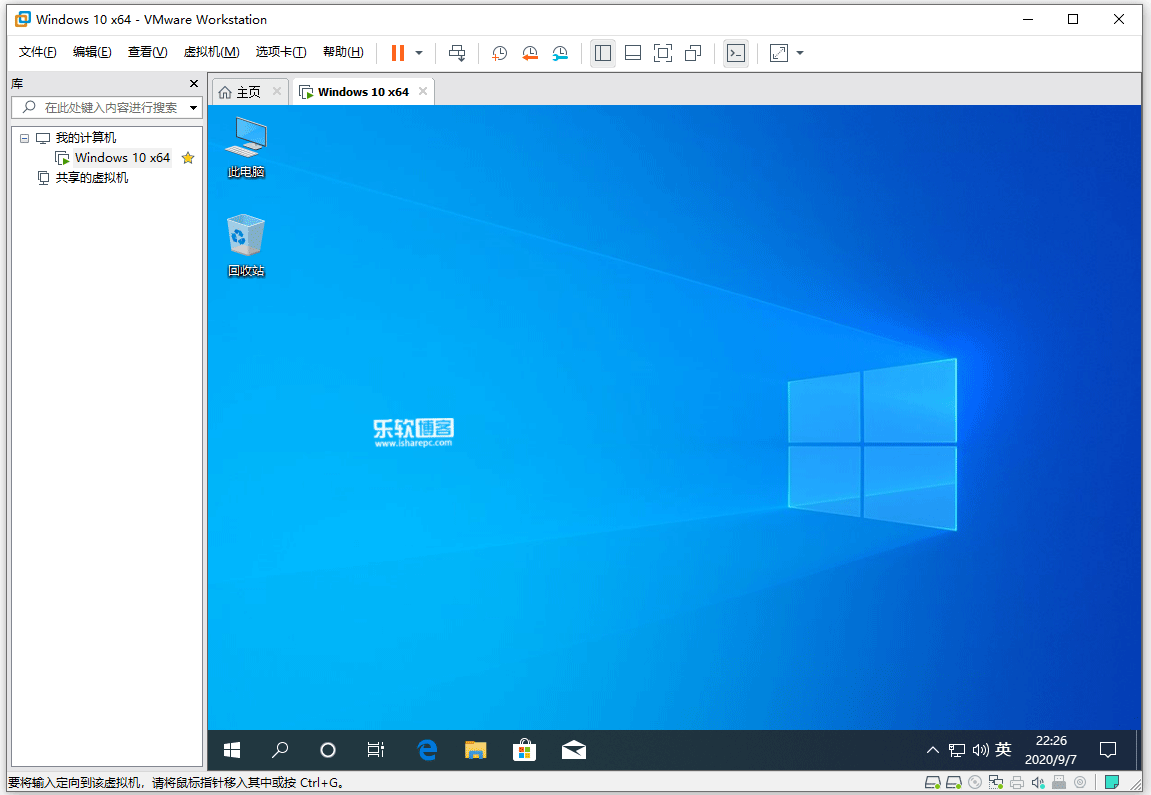This screenshot has width=1151, height=795.
Task: Launch Microsoft Edge from guest taskbar
Action: coord(426,749)
